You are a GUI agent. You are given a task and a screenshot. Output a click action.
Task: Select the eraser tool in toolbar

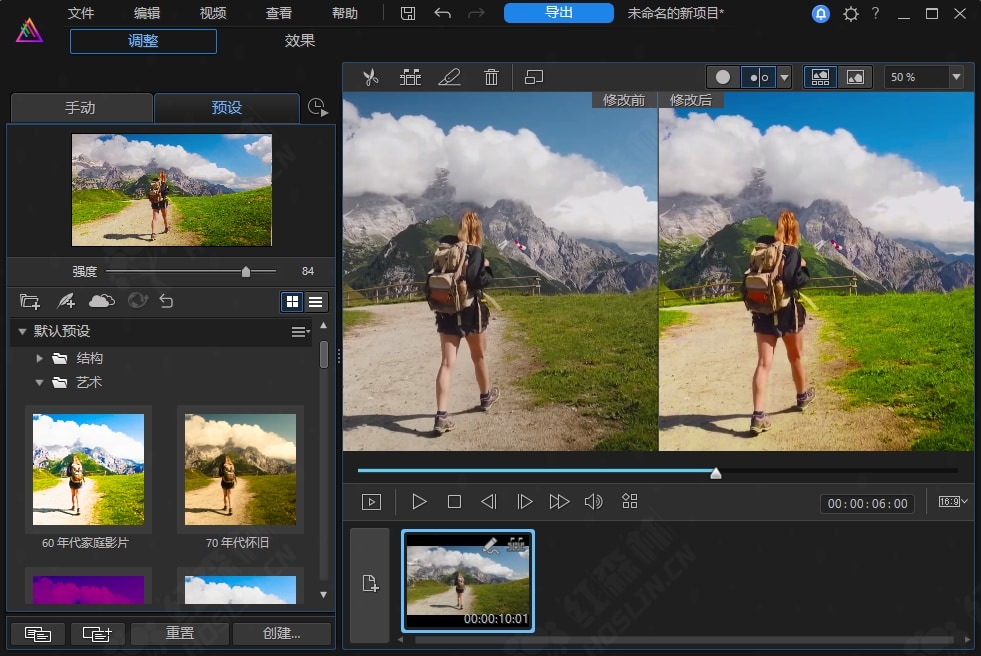[x=450, y=77]
